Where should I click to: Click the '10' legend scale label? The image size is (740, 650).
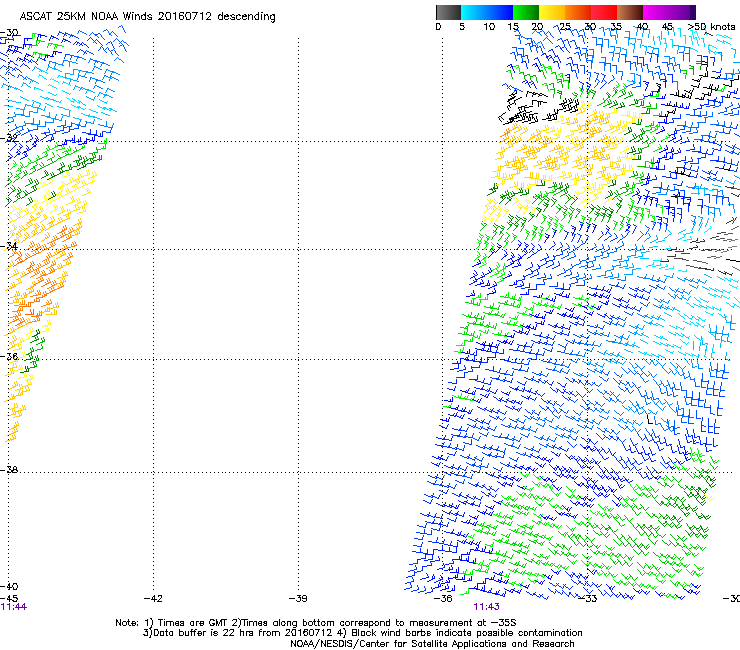[x=489, y=27]
